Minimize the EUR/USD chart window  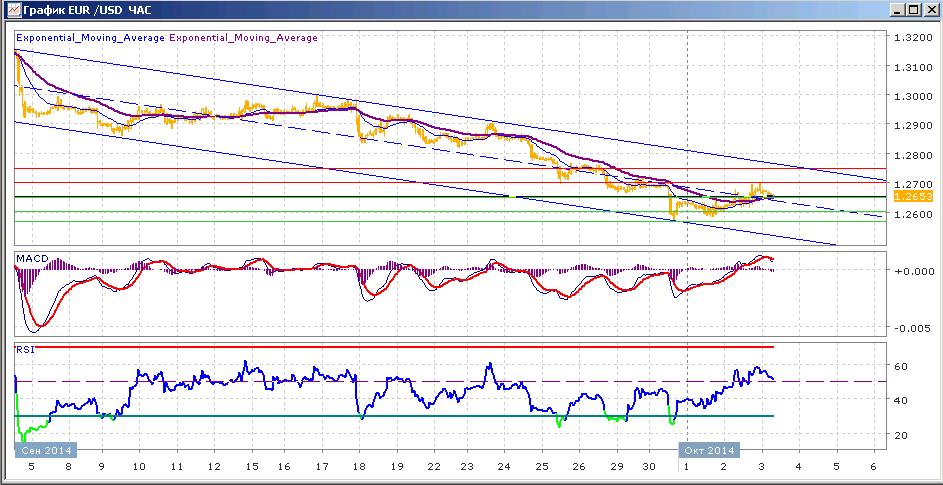click(898, 10)
